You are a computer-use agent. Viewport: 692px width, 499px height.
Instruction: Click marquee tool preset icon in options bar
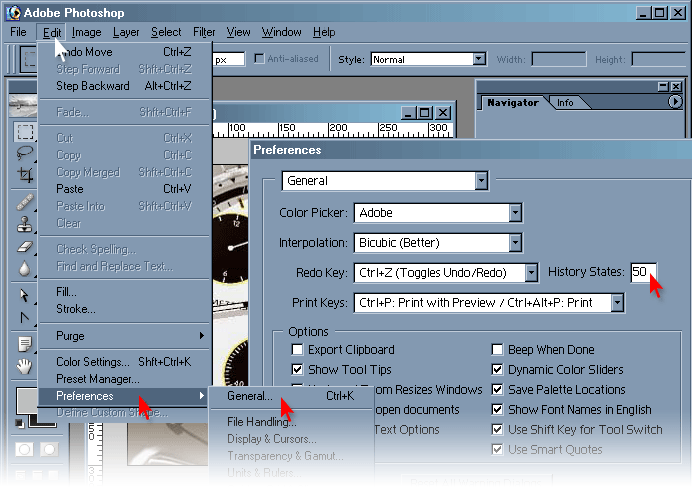pyautogui.click(x=29, y=59)
